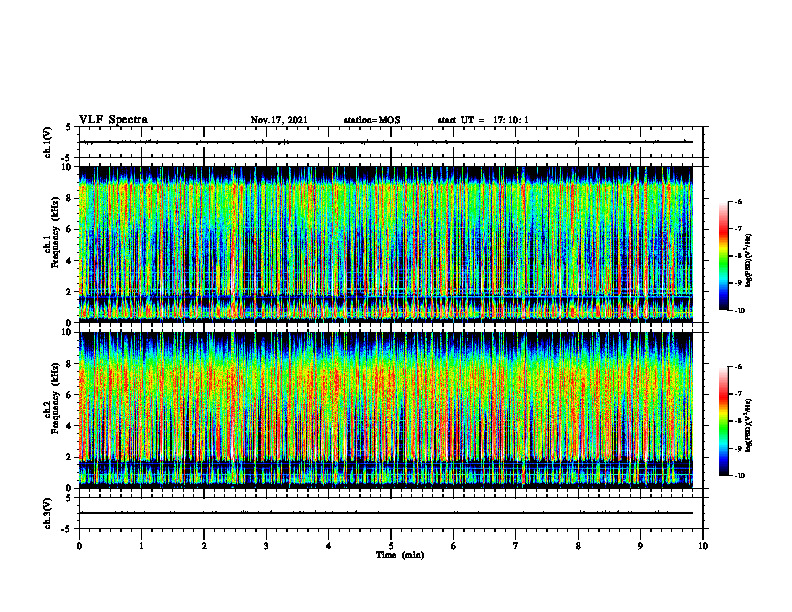
Task: Click the ch.2 spectrogram panel
Action: (386, 410)
